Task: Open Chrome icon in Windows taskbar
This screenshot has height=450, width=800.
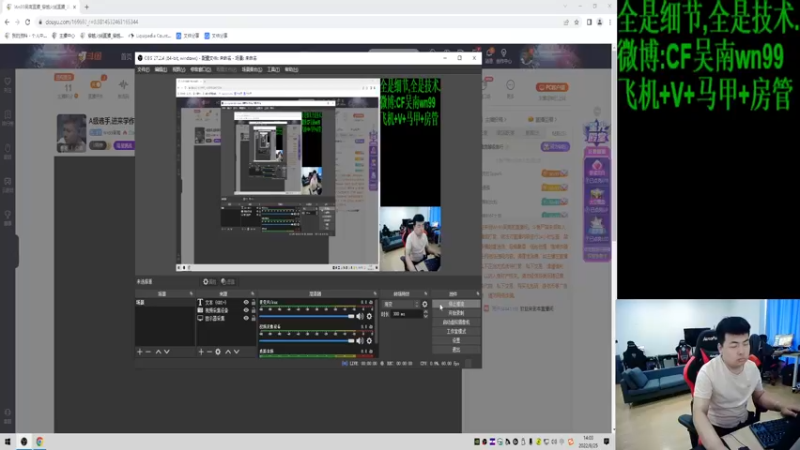Action: click(39, 442)
